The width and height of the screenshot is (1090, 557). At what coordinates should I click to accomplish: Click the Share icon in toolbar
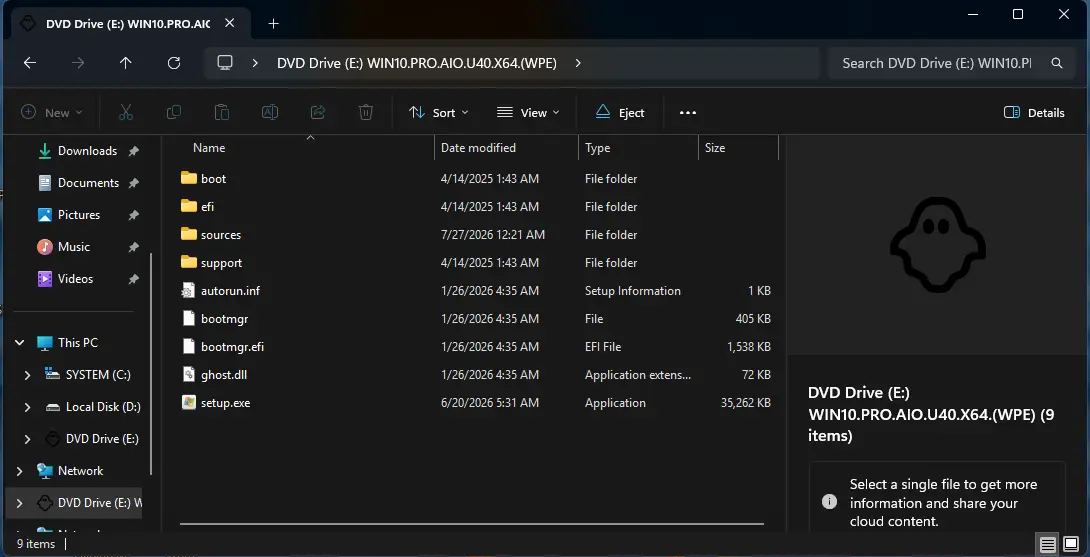point(318,113)
